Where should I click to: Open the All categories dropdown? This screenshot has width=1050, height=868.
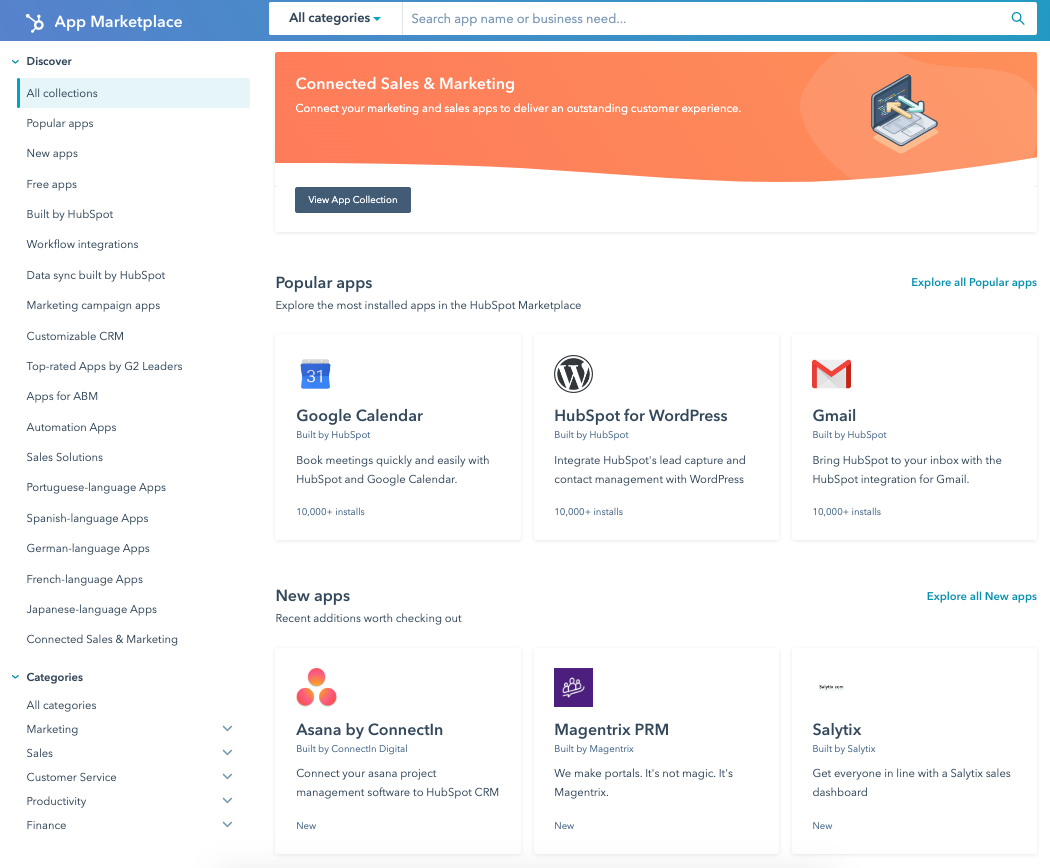(x=335, y=18)
